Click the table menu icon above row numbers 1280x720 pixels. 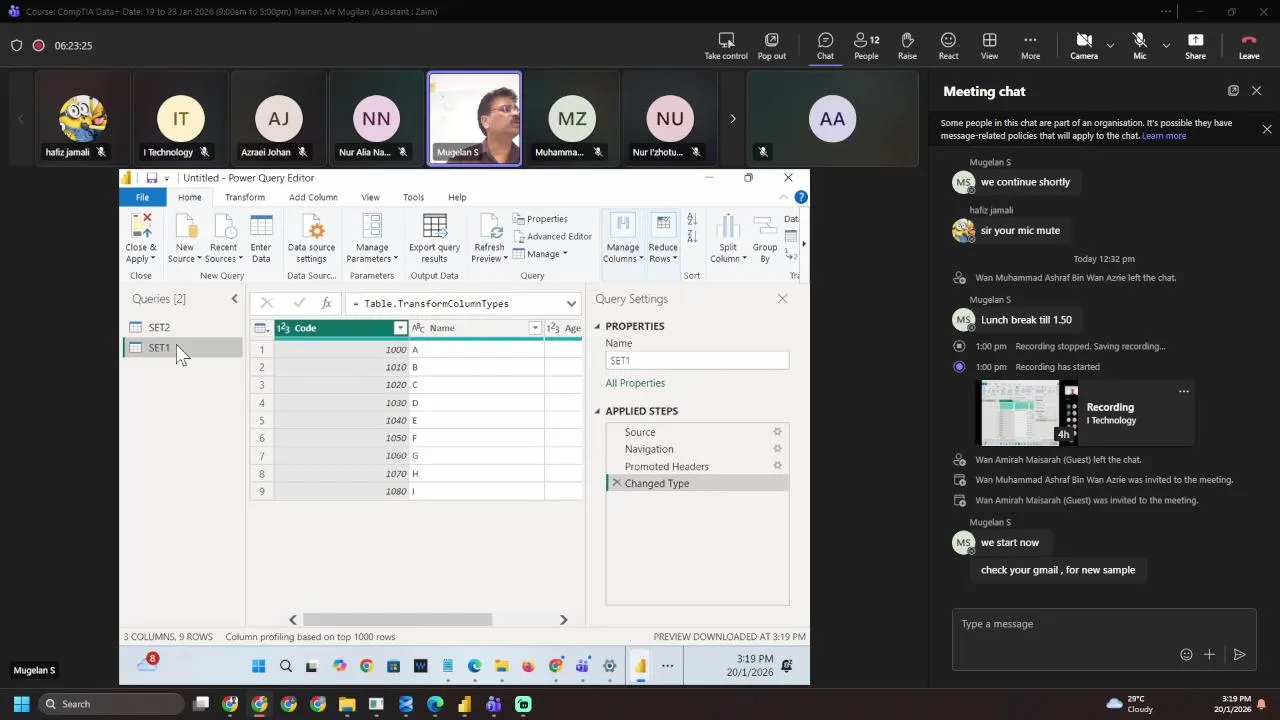click(x=261, y=328)
